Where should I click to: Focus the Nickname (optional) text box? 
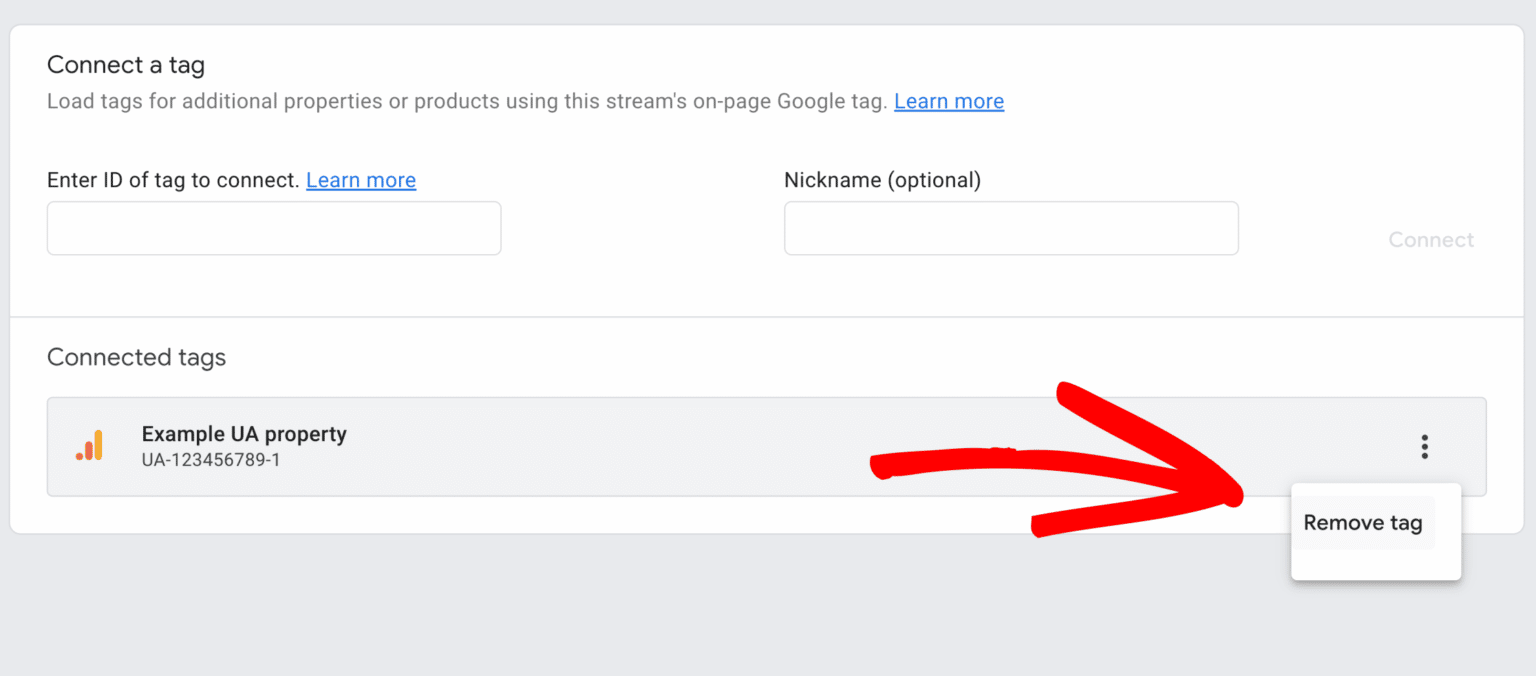pos(1010,228)
